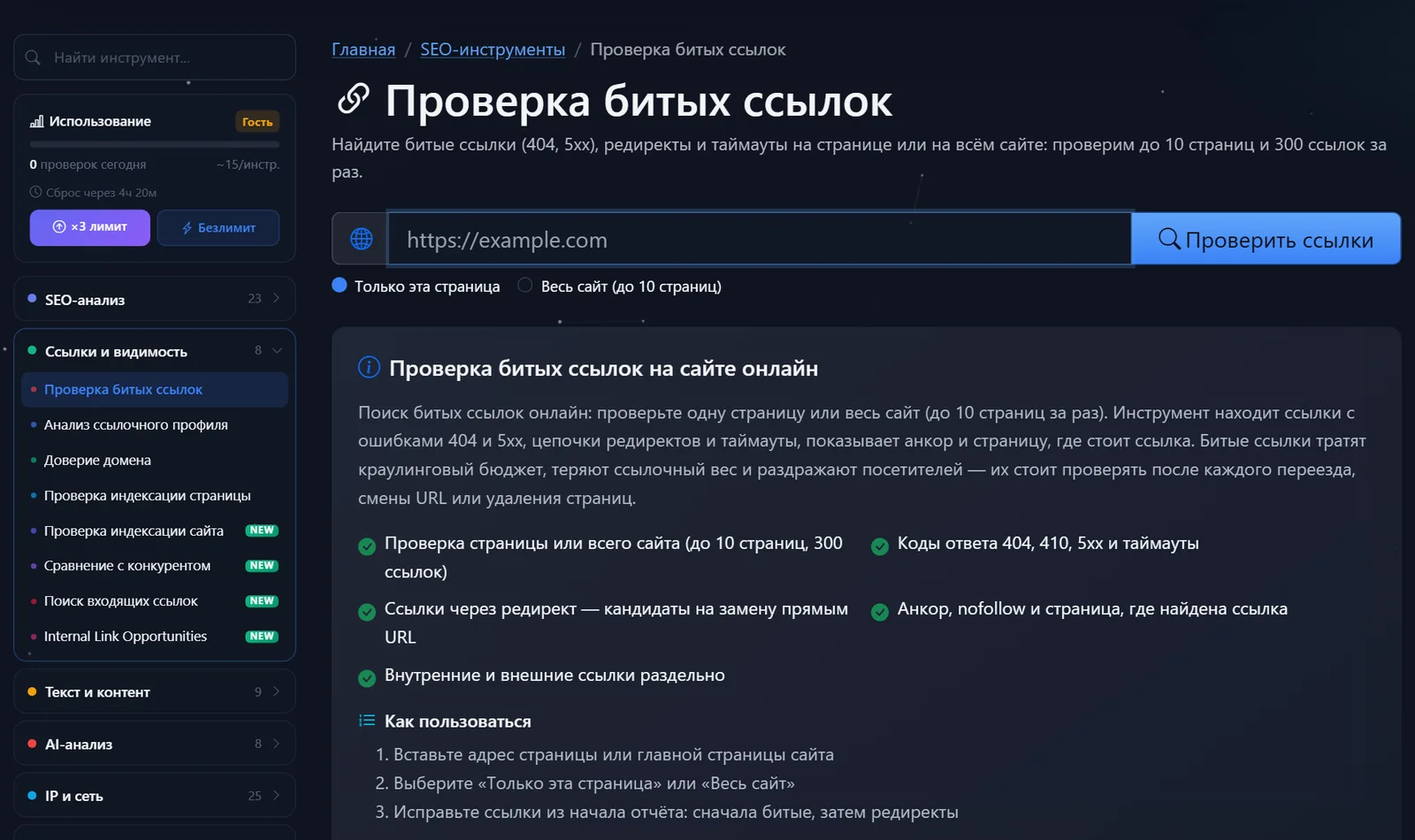Click the usage bar chart icon
The image size is (1415, 840).
click(36, 121)
